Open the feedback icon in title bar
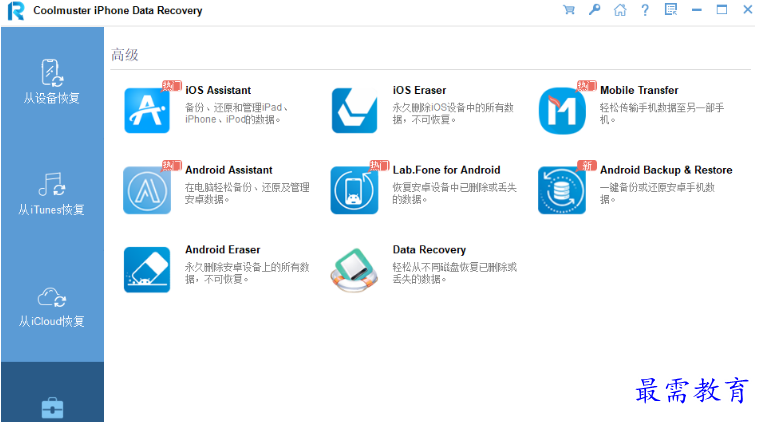Screen dimensions: 757x422 coord(671,10)
